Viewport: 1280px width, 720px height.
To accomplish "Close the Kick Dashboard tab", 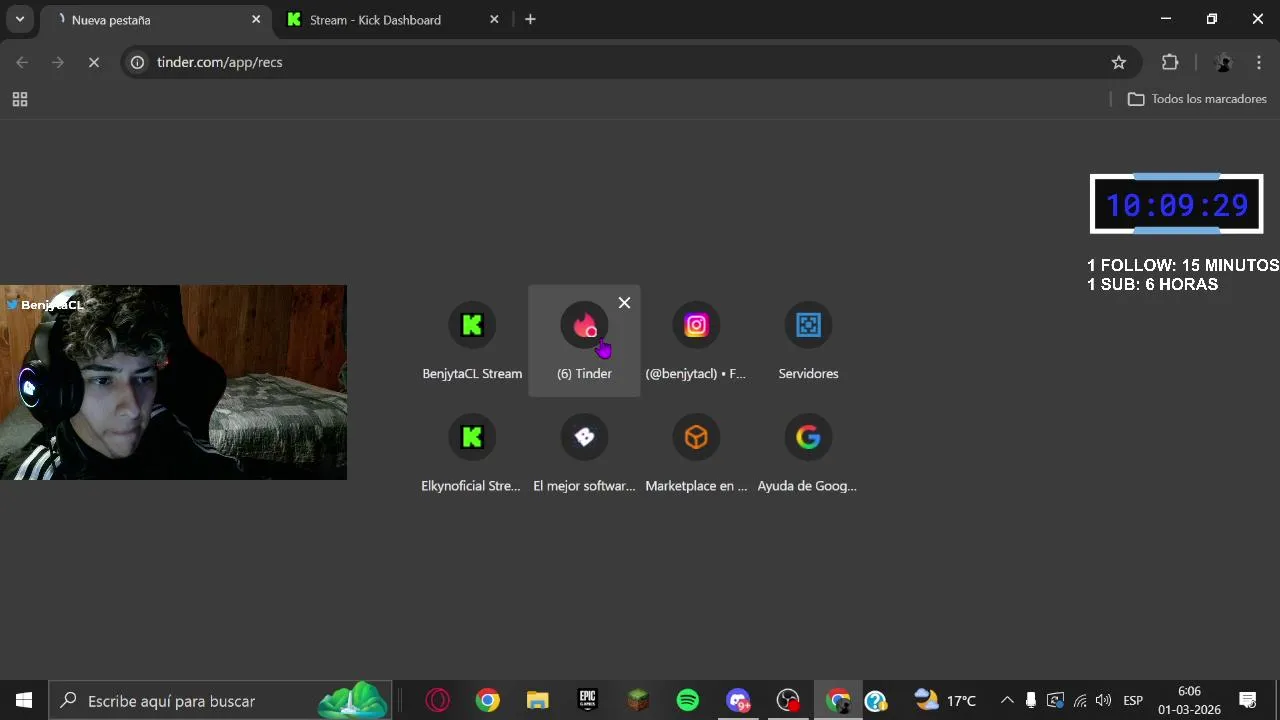I will 494,19.
